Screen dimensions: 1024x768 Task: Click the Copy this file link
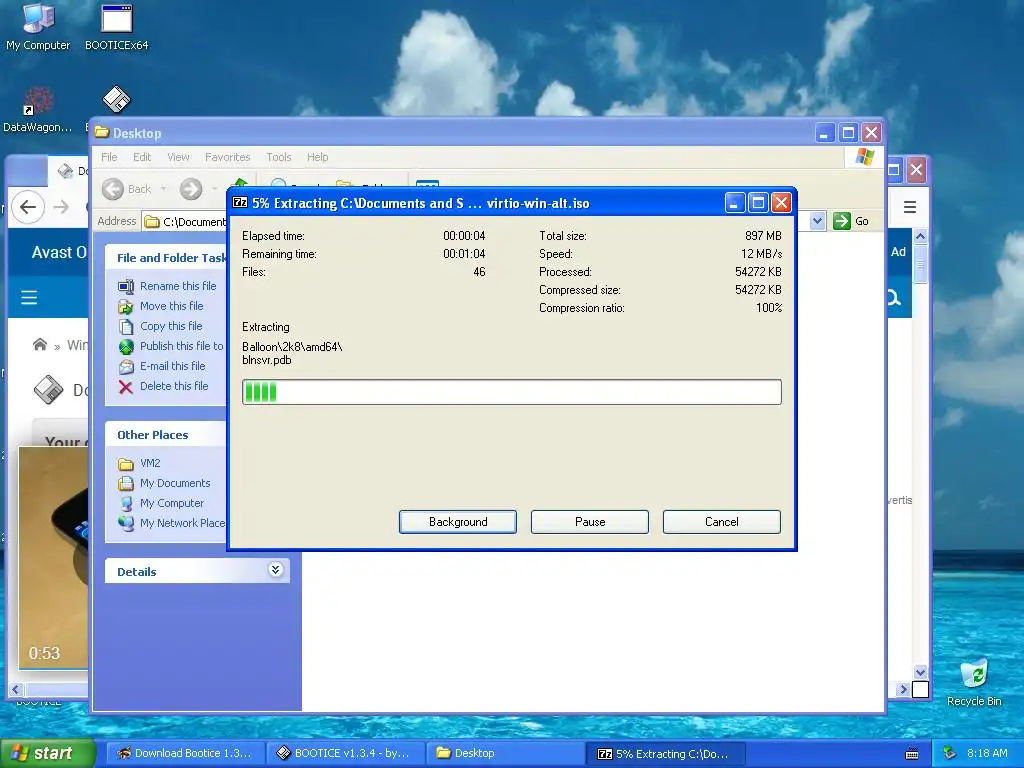pyautogui.click(x=171, y=326)
